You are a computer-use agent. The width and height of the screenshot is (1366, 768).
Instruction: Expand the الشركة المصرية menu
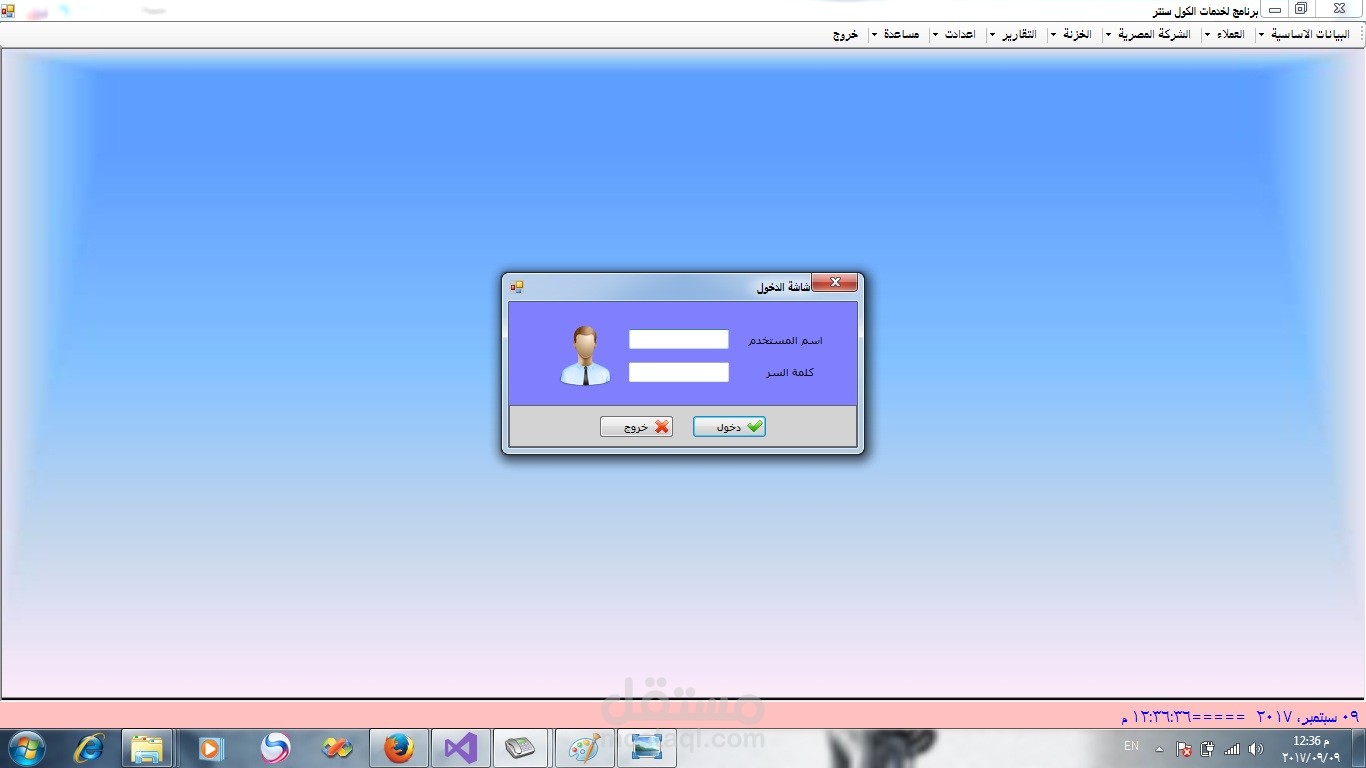(x=1149, y=34)
